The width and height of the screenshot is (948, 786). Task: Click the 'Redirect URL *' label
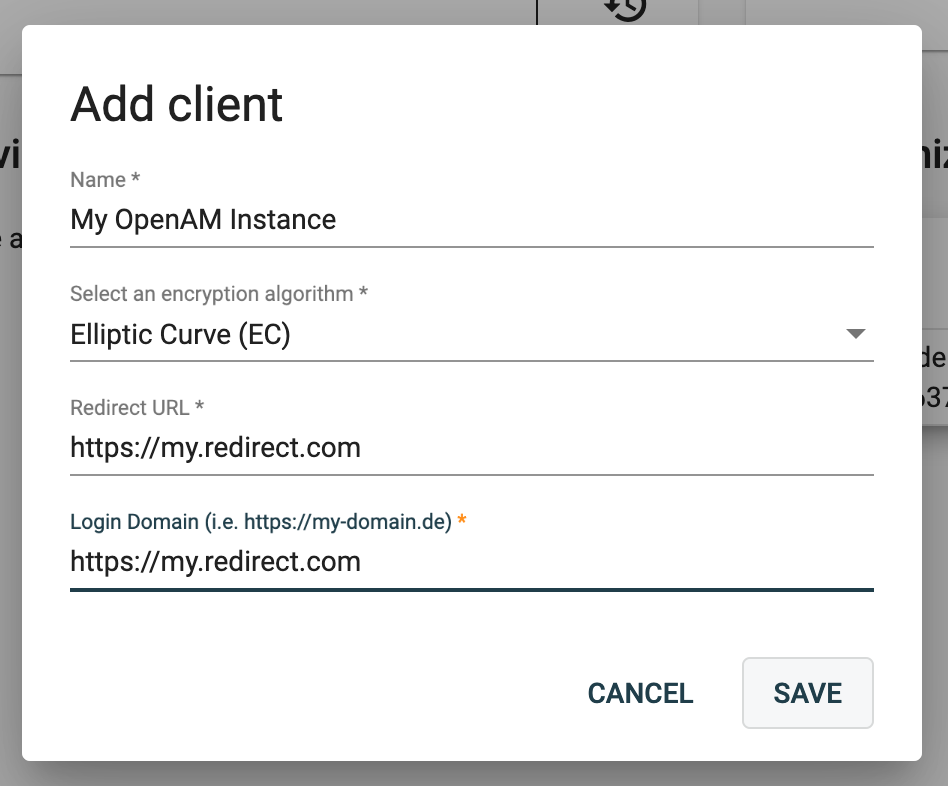[137, 408]
